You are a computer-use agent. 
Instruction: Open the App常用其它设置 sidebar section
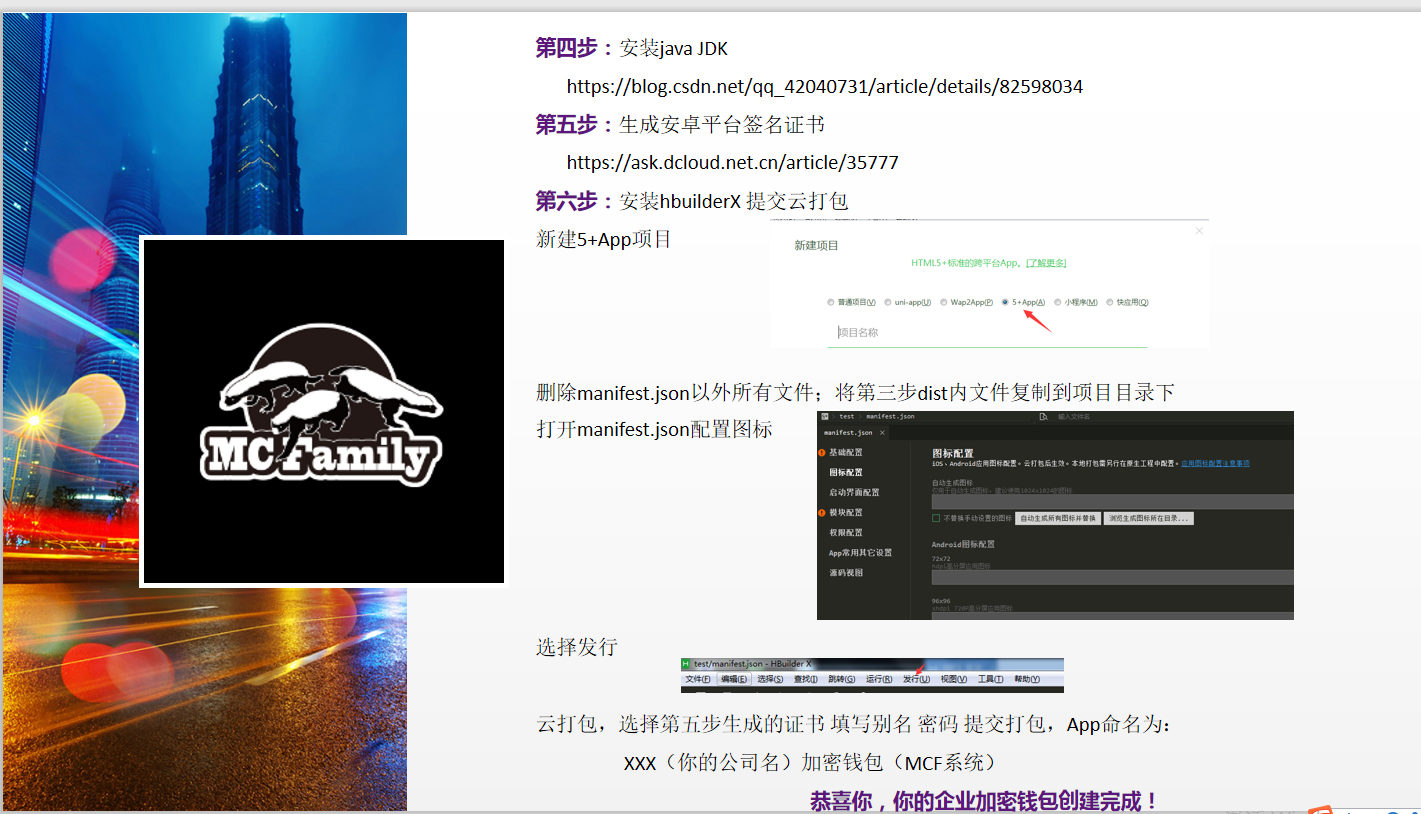(x=860, y=552)
